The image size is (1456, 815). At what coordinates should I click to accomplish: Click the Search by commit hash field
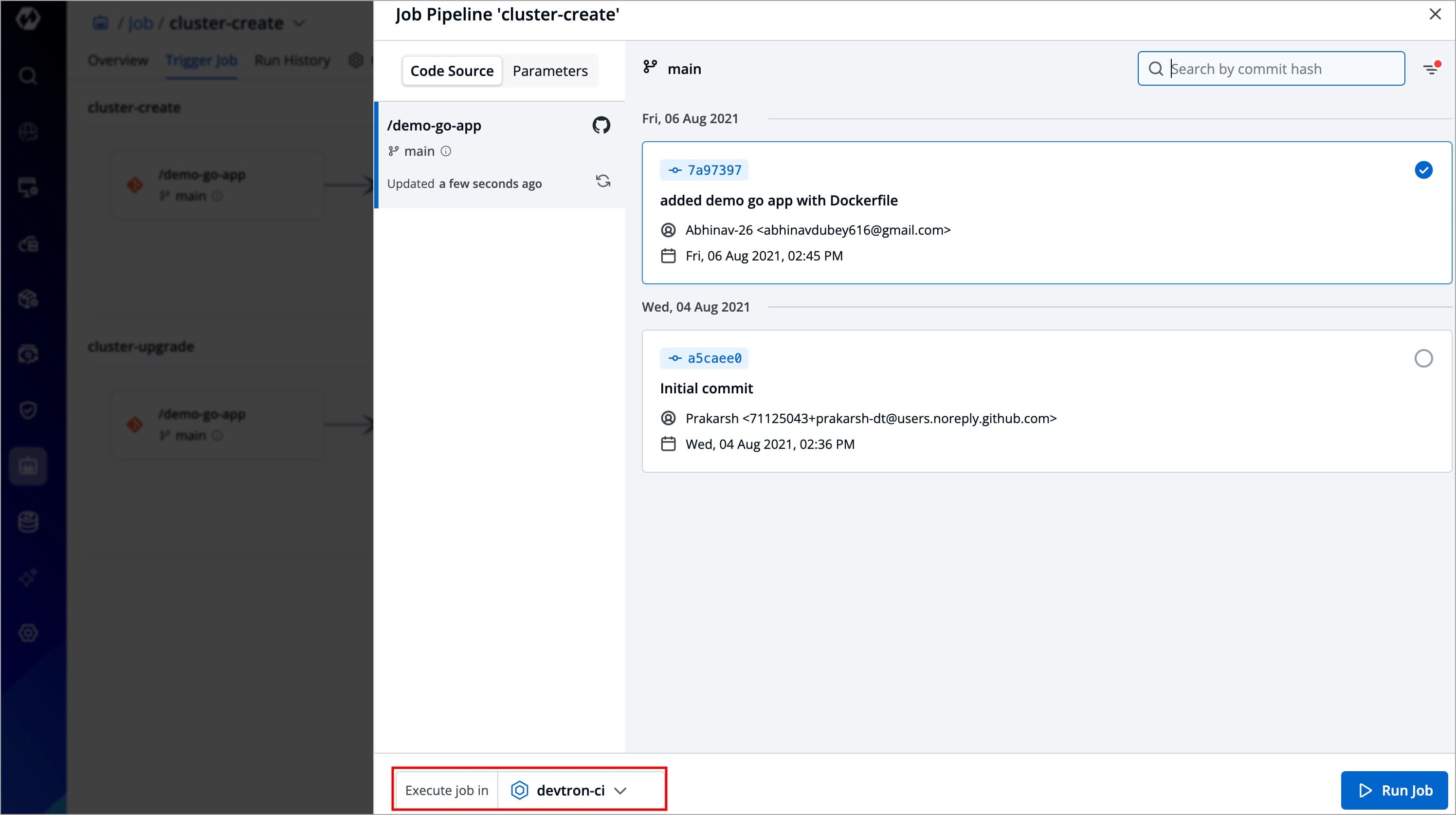click(1277, 69)
